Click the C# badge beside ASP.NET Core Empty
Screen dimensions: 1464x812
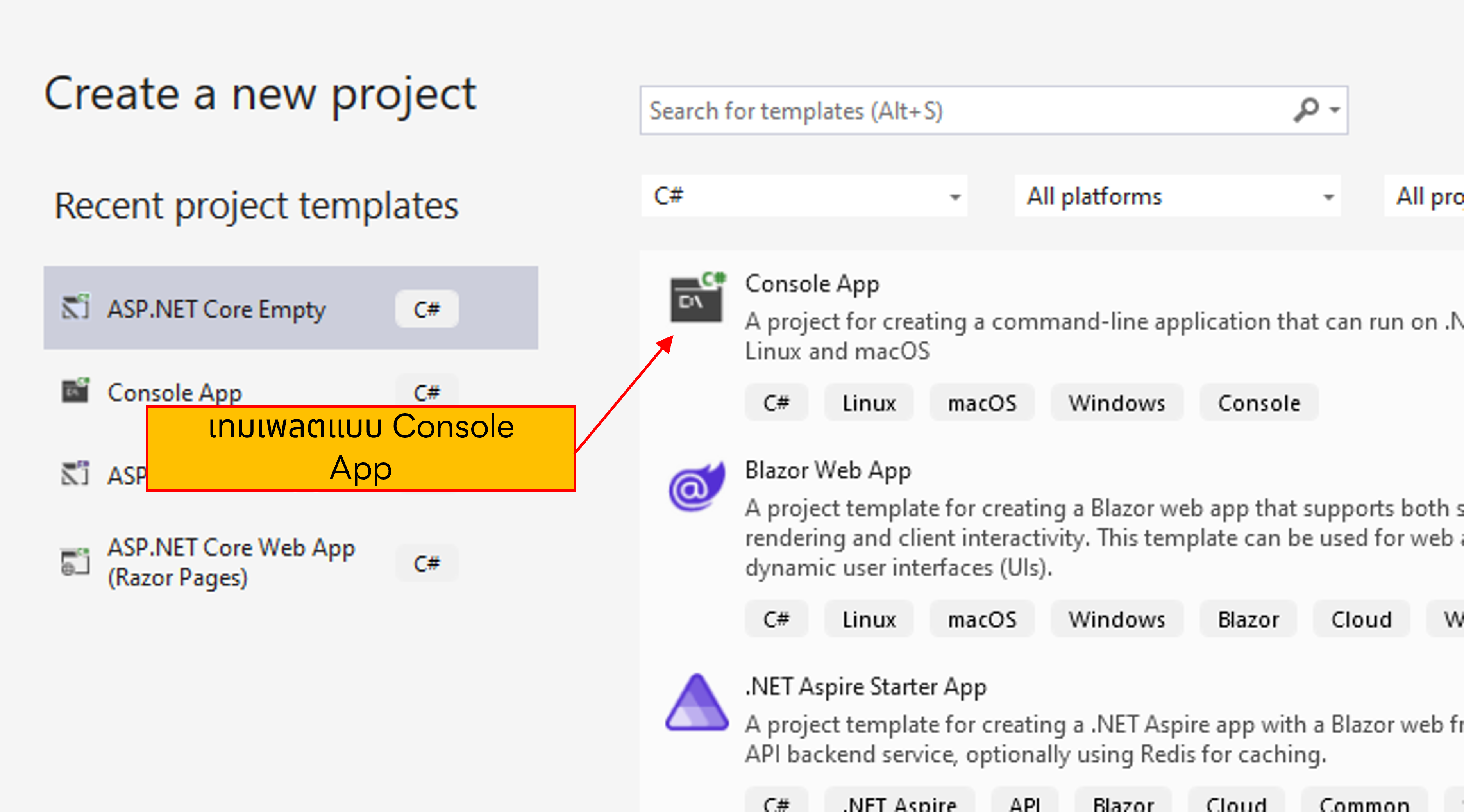(x=427, y=309)
